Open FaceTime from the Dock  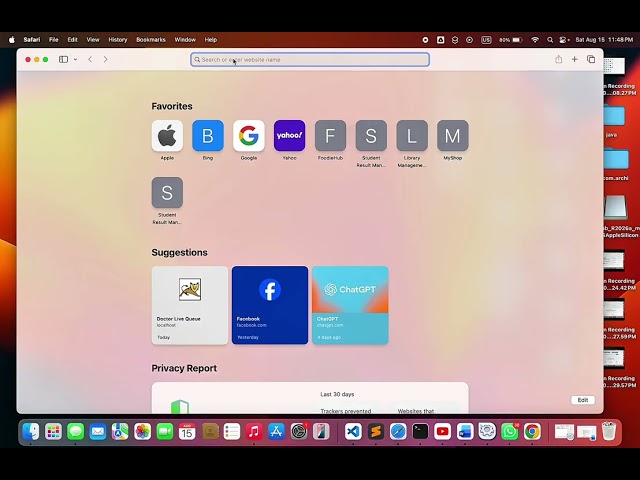tap(164, 431)
